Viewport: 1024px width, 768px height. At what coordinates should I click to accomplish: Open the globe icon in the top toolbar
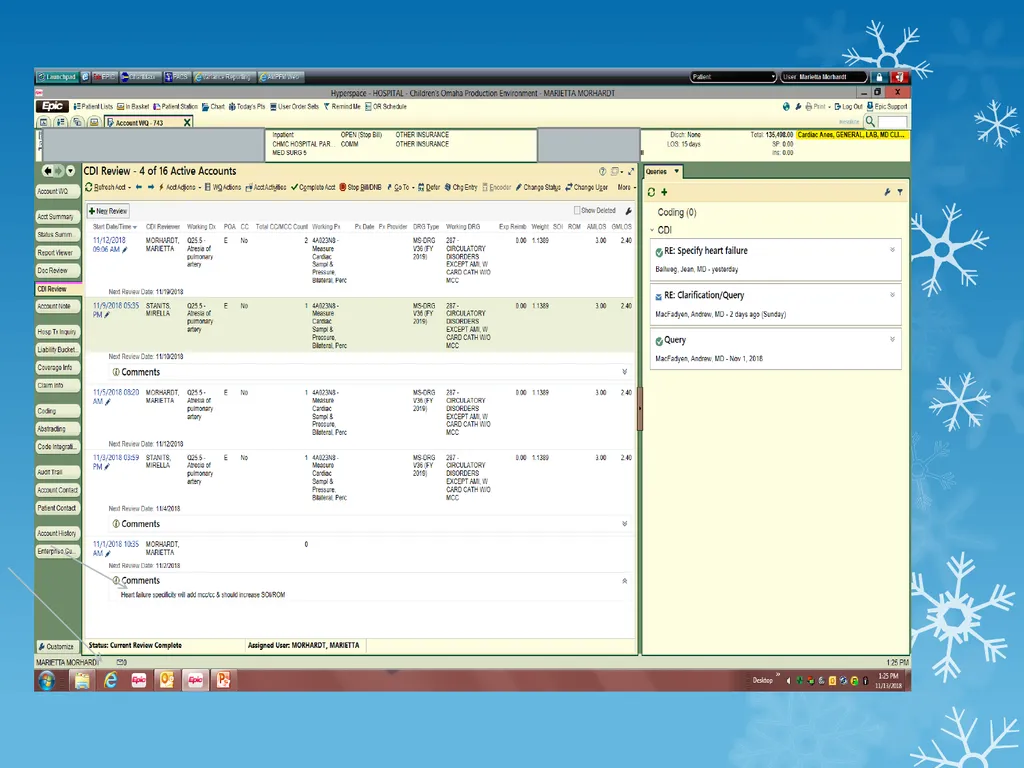[786, 106]
